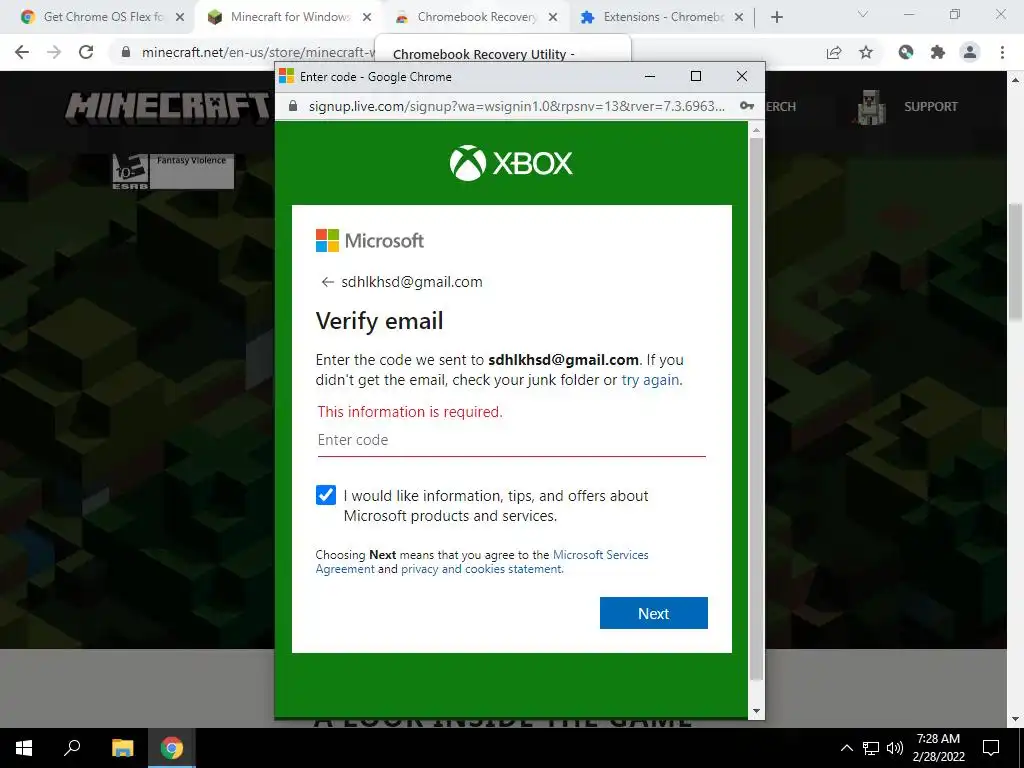The width and height of the screenshot is (1024, 768).
Task: Open Microsoft Services Agreement link
Action: coord(482,562)
